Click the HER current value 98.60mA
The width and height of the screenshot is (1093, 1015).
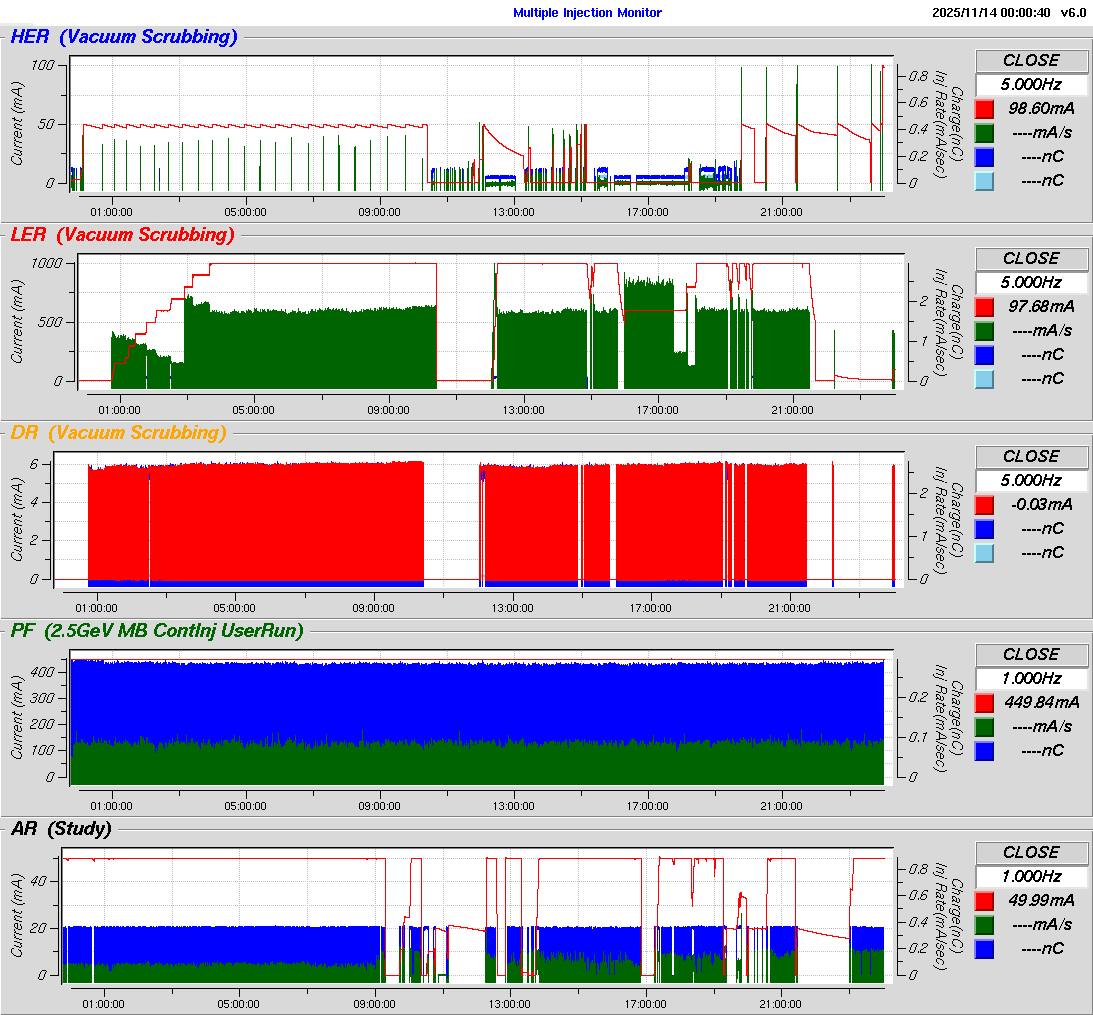pos(1041,109)
